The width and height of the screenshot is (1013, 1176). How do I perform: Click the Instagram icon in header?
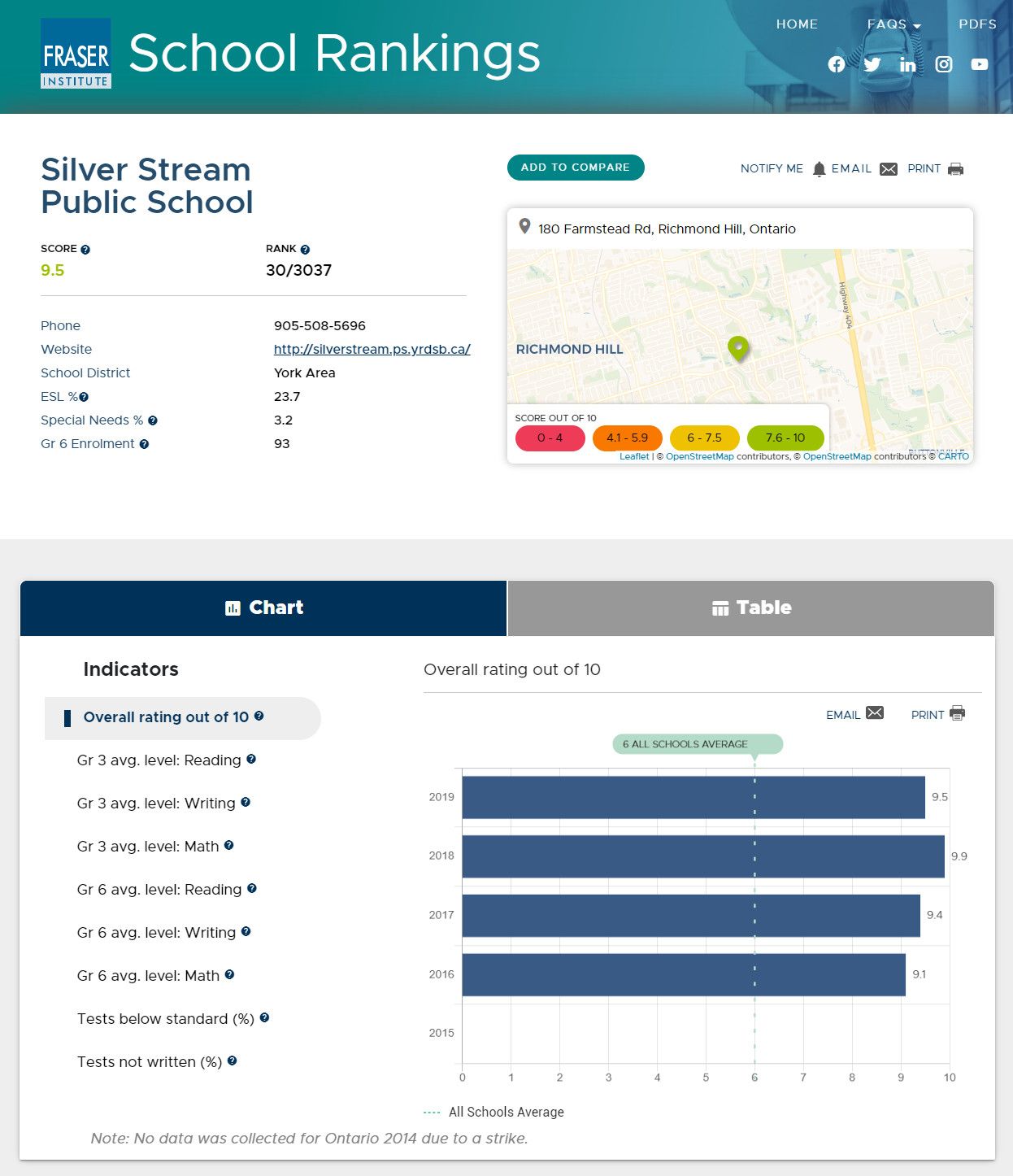point(943,64)
